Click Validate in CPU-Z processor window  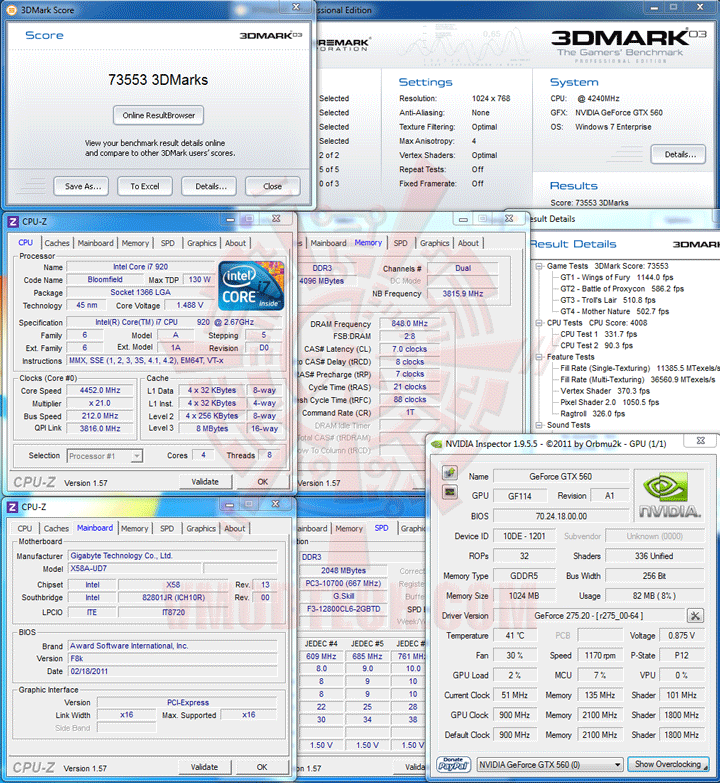pos(205,482)
